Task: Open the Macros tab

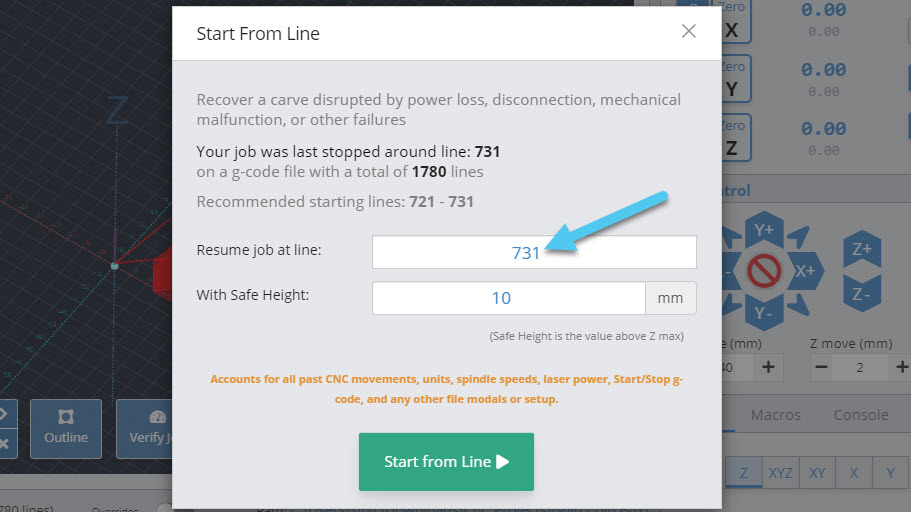Action: click(776, 415)
